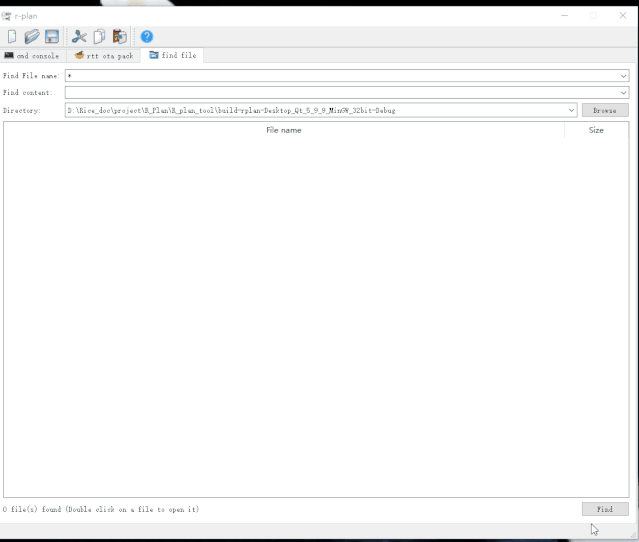The height and width of the screenshot is (542, 639).
Task: Click the r-plan application title icon
Action: (6, 16)
